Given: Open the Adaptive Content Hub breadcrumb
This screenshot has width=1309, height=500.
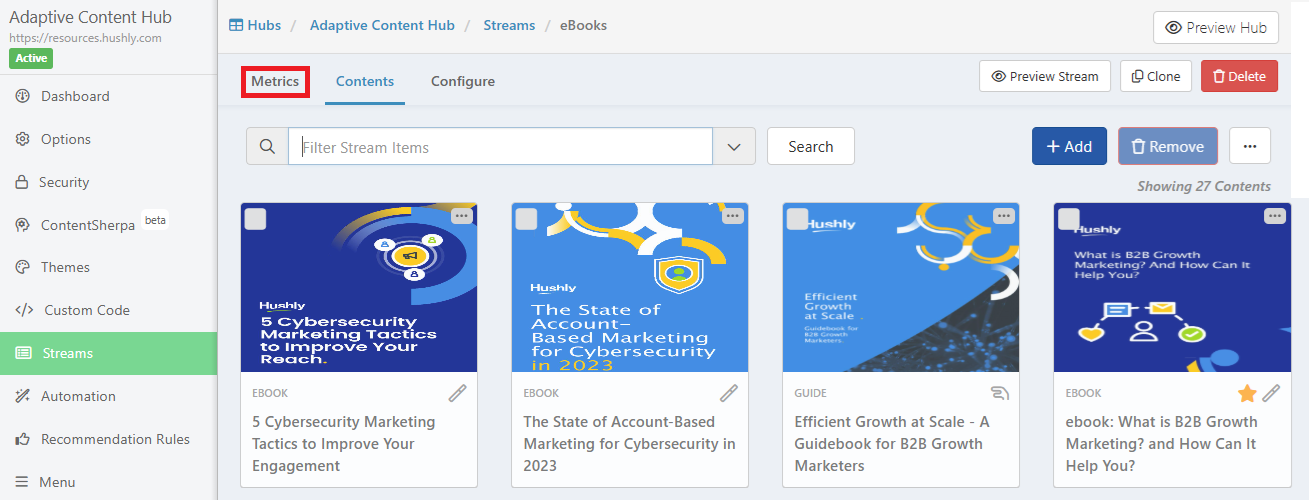Looking at the screenshot, I should coord(382,25).
